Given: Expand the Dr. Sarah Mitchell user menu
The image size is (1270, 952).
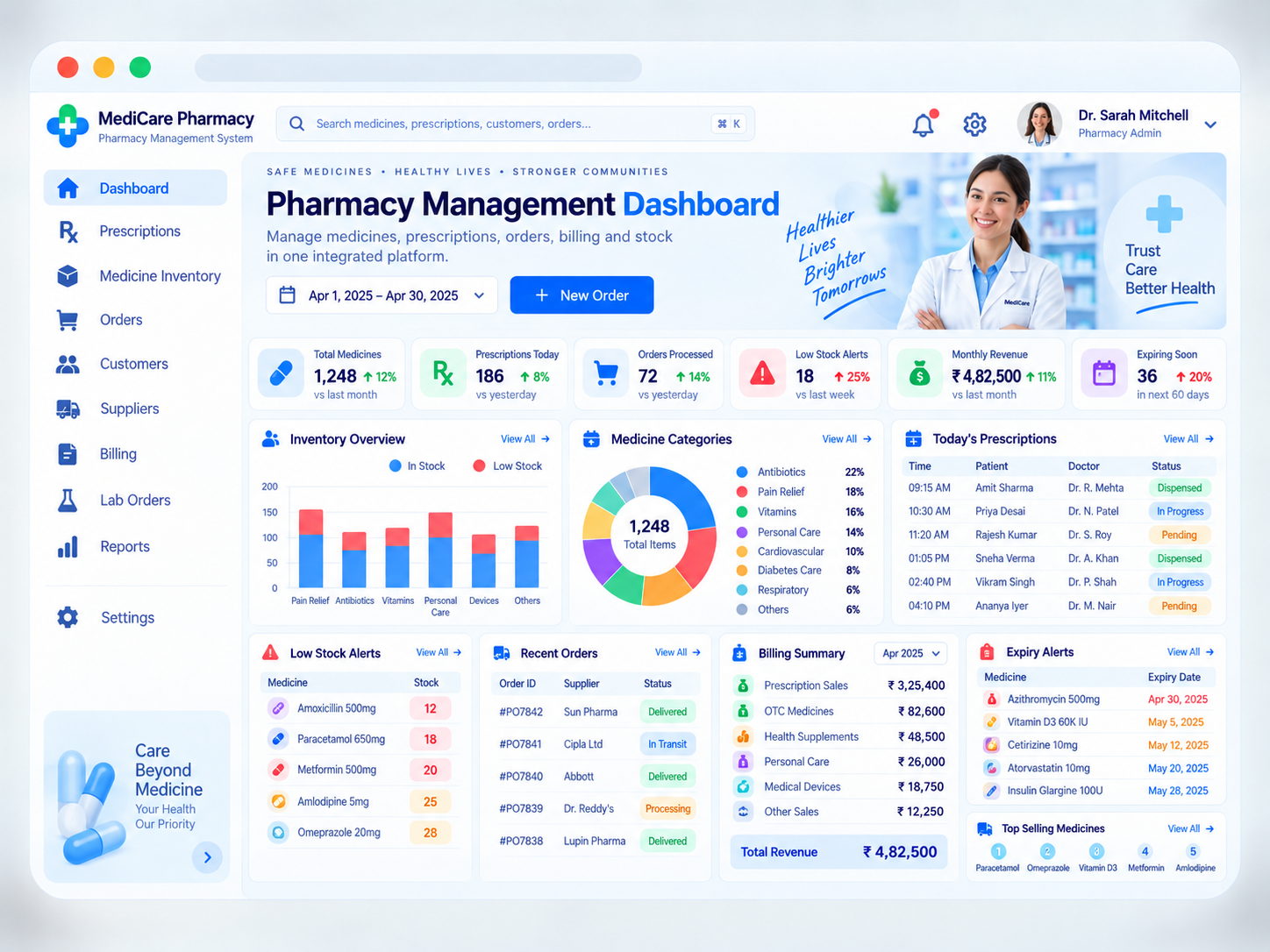Looking at the screenshot, I should (1210, 124).
